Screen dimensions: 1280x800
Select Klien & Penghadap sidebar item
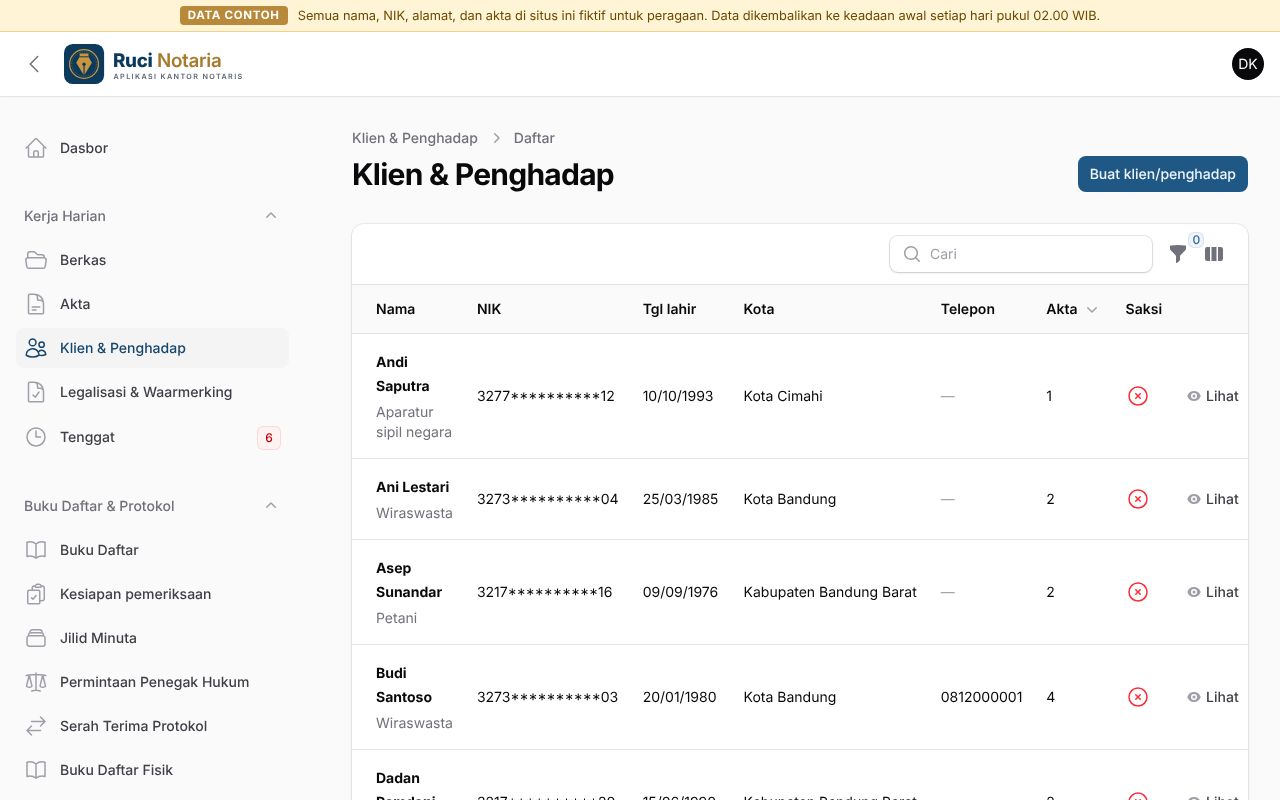pyautogui.click(x=153, y=348)
